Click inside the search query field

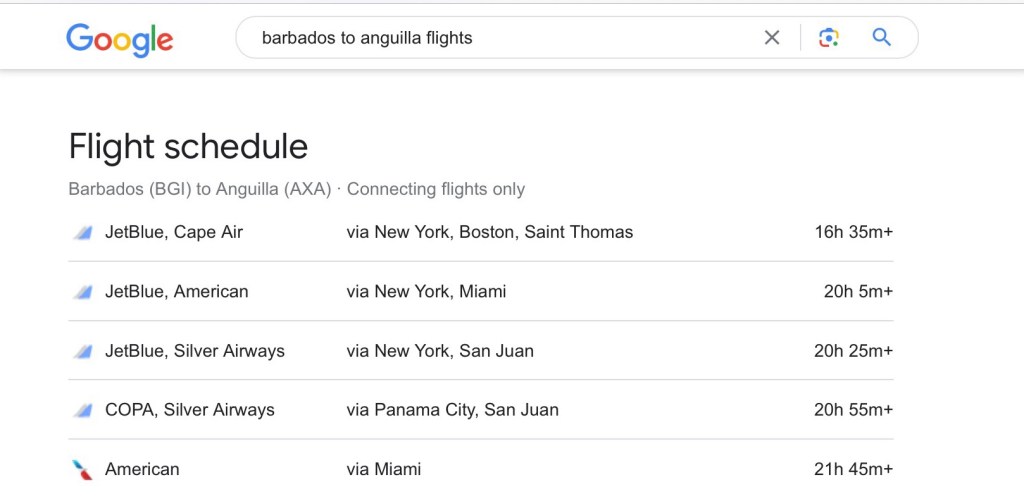(x=500, y=38)
